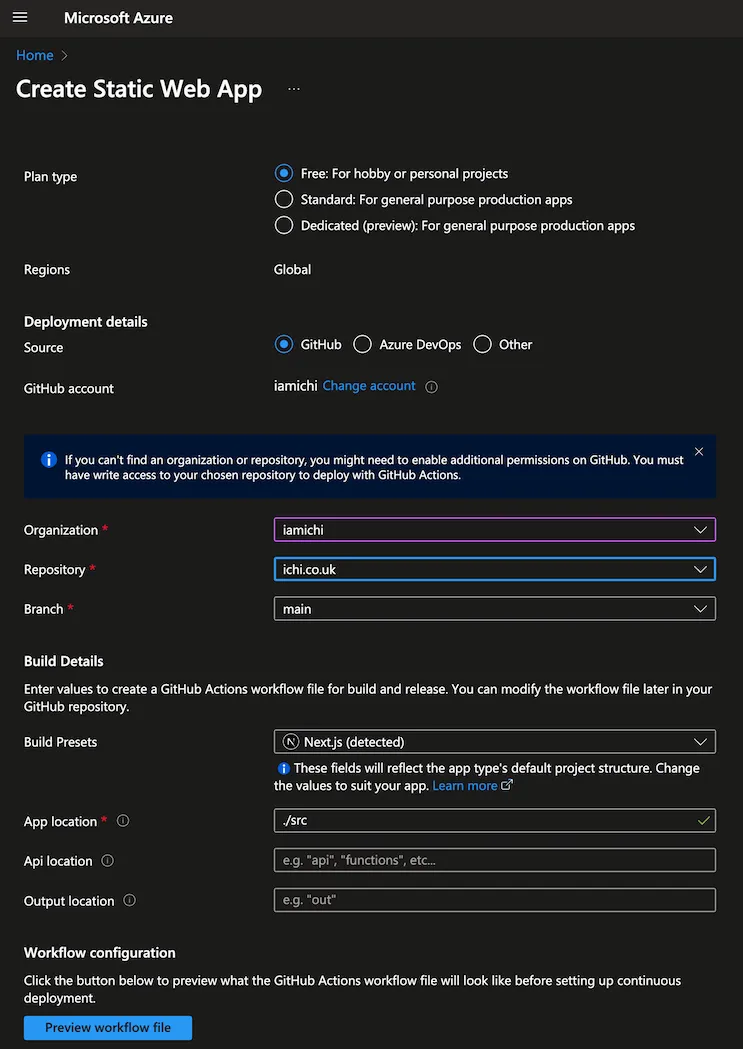743x1049 pixels.
Task: Click the ellipsis next to Create Static Web App
Action: coord(294,89)
